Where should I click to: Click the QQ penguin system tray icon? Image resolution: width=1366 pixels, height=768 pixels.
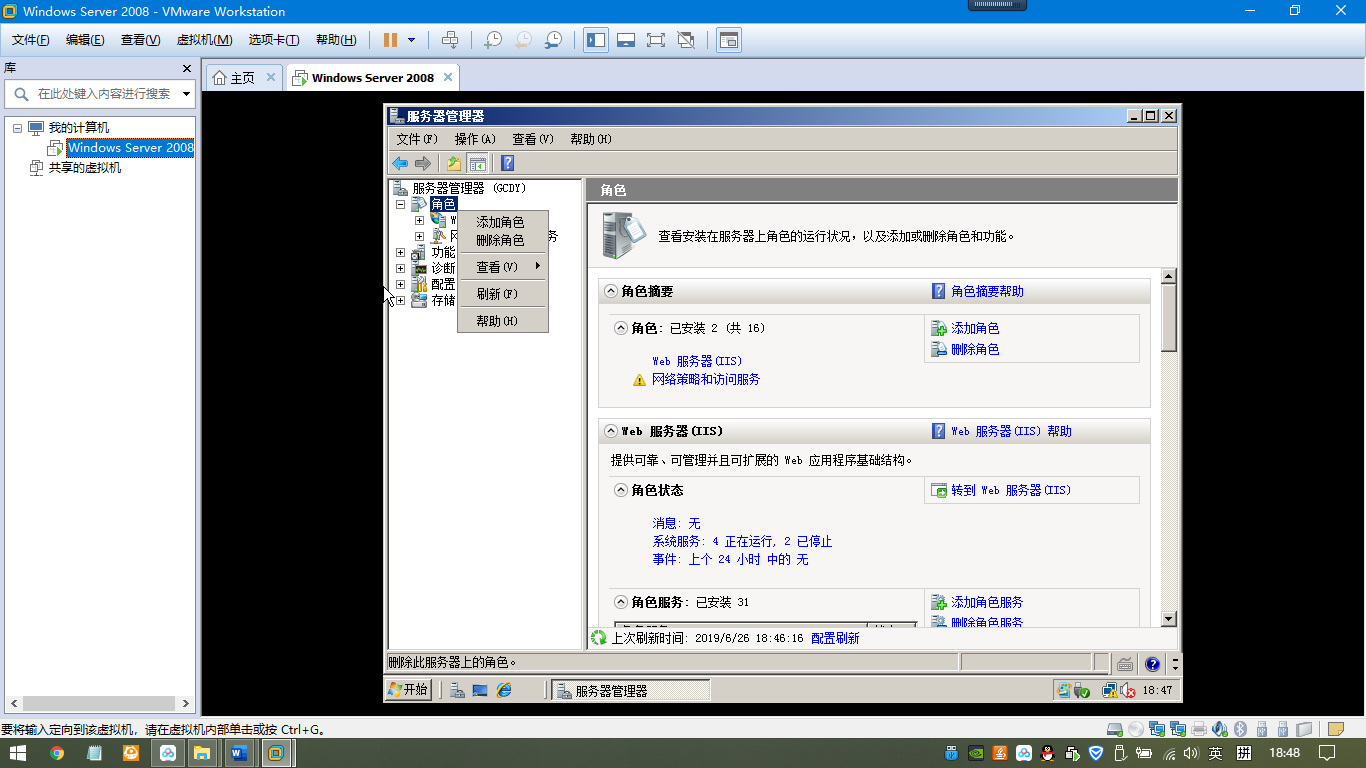(x=1048, y=753)
